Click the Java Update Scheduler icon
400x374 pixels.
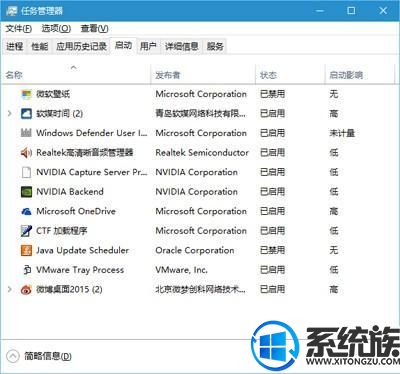pos(26,250)
